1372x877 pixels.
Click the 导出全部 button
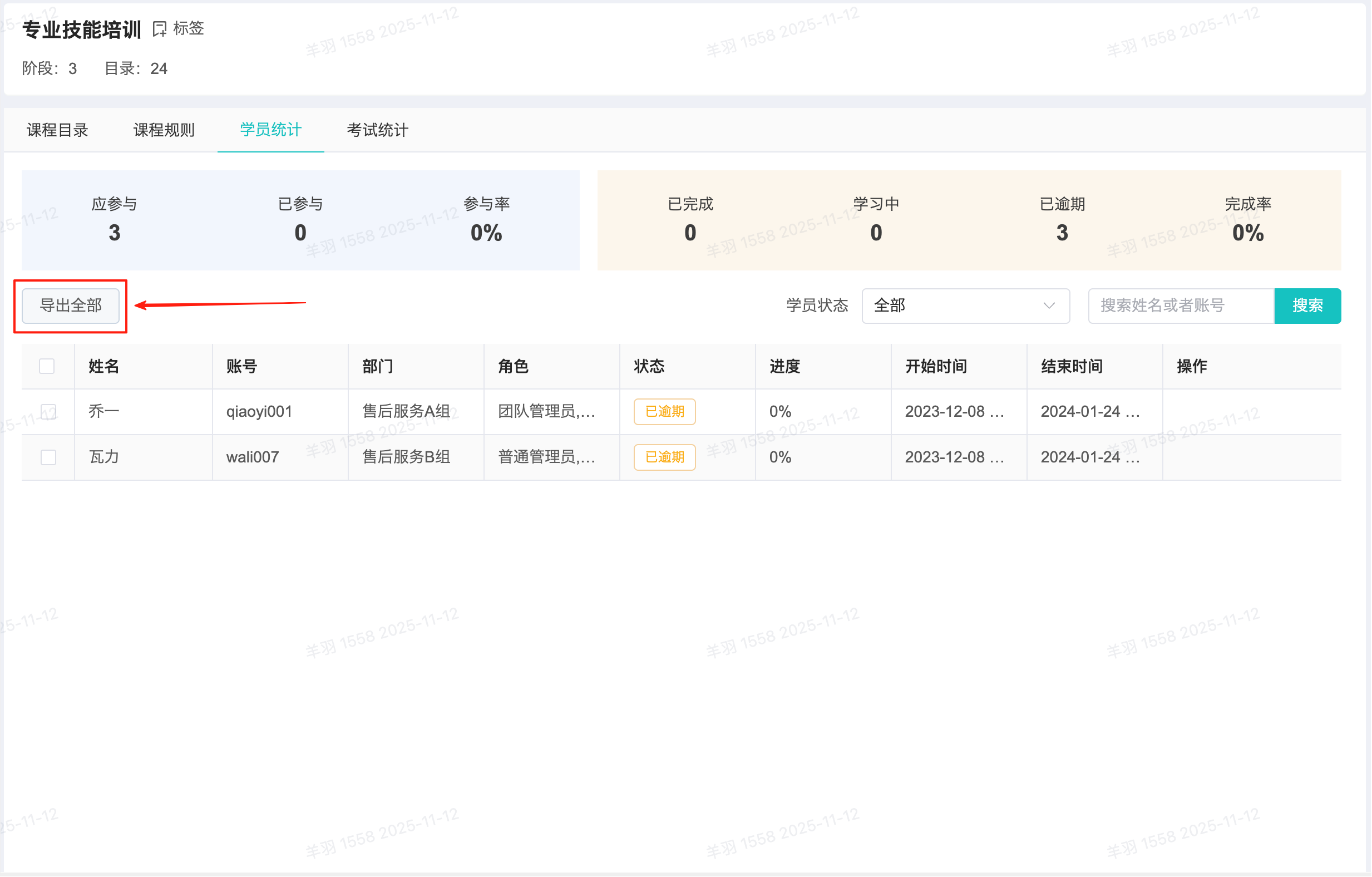[x=71, y=306]
